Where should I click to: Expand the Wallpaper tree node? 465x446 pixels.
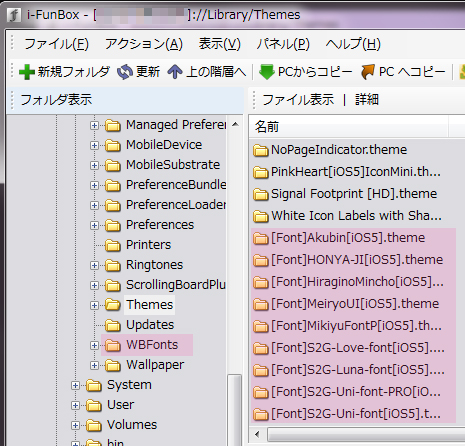pyautogui.click(x=94, y=365)
